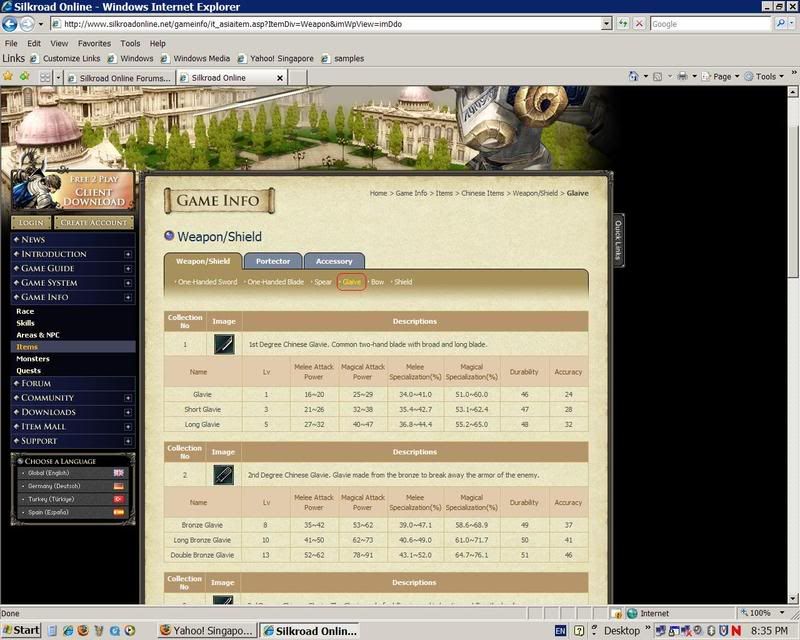This screenshot has height=640, width=800.
Task: Open the Monsters link in sidebar
Action: (x=33, y=358)
